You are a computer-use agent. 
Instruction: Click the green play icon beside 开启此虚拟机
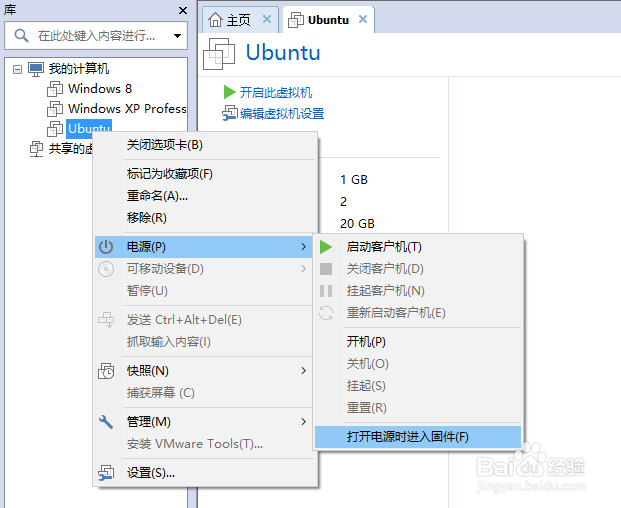click(229, 92)
